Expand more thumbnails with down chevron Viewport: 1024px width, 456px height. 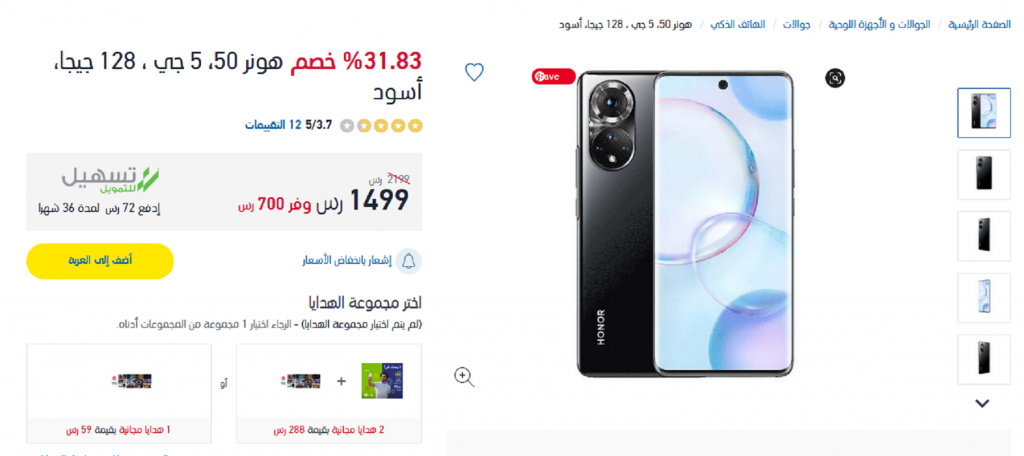click(x=982, y=404)
